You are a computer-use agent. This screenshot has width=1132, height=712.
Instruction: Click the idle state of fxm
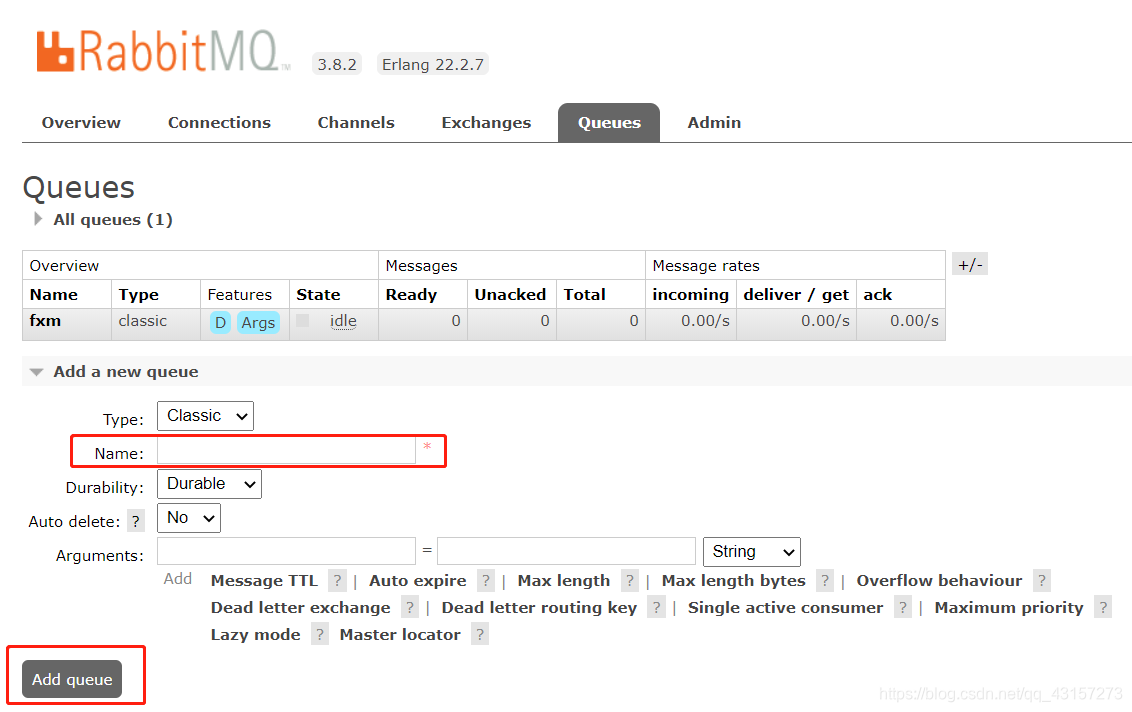pyautogui.click(x=343, y=321)
